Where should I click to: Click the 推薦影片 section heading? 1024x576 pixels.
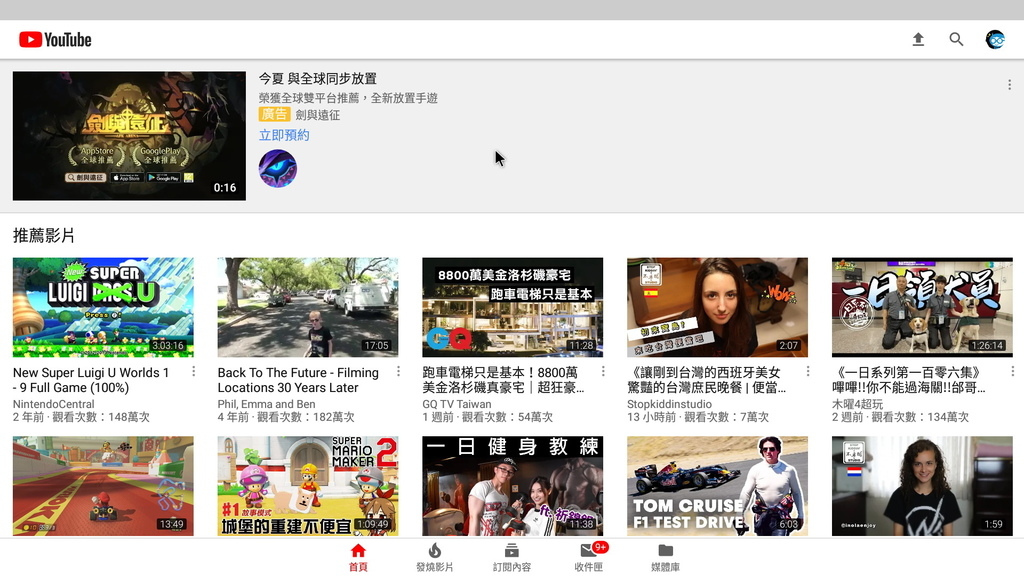(44, 236)
